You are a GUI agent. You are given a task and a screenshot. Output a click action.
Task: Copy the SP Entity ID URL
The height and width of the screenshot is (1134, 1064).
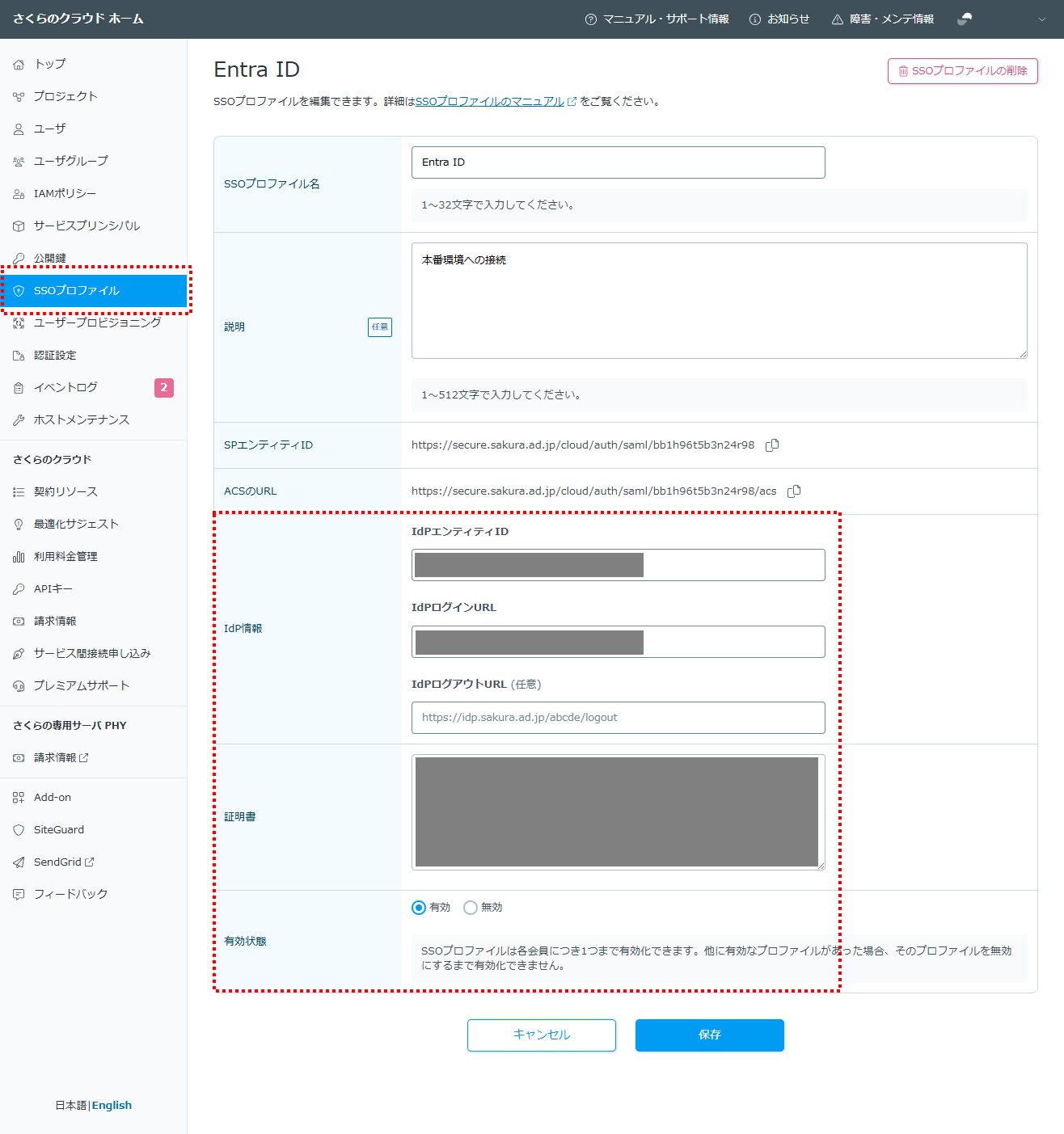click(772, 445)
